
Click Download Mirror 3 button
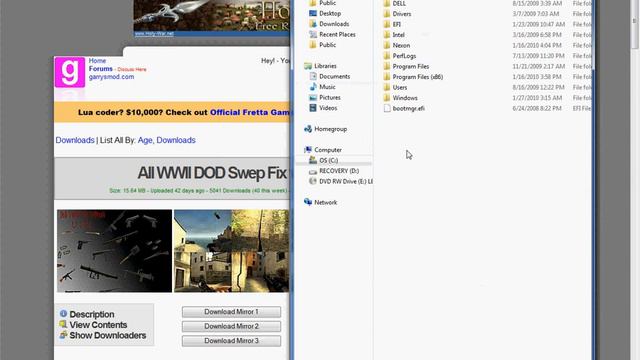point(231,341)
